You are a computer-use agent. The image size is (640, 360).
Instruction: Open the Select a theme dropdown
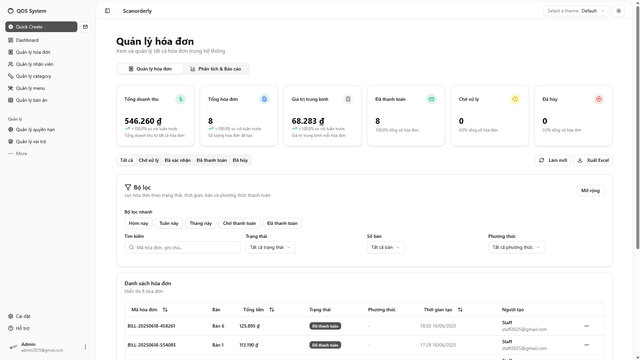(x=576, y=11)
